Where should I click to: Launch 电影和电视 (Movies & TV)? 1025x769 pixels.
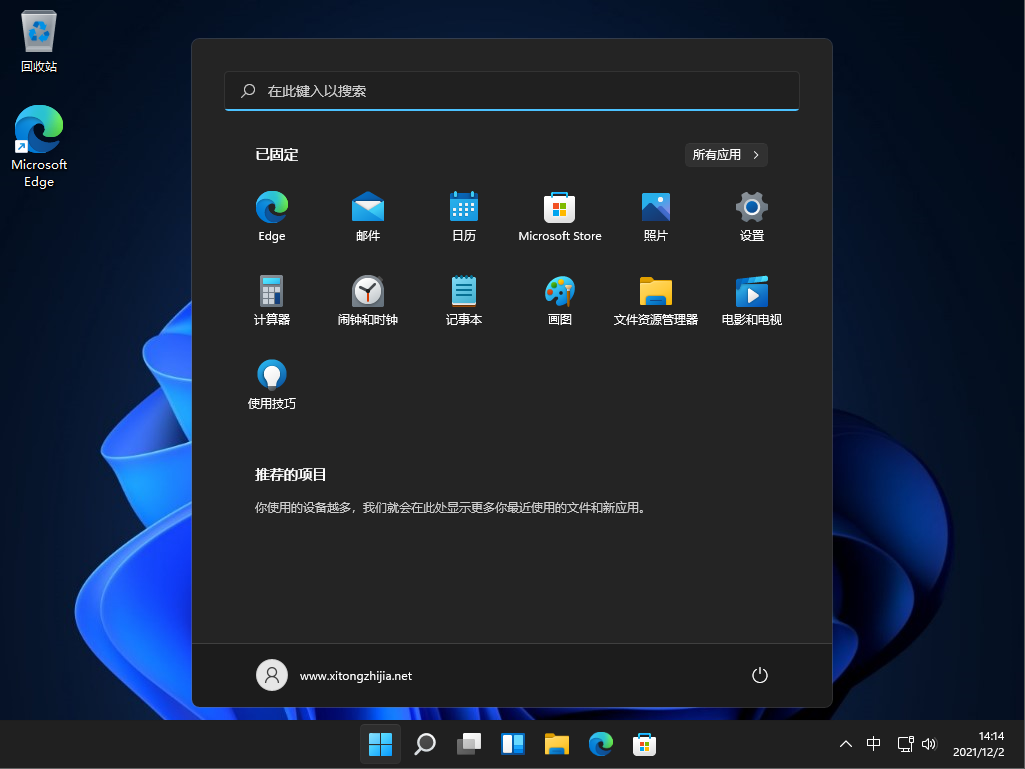(751, 293)
